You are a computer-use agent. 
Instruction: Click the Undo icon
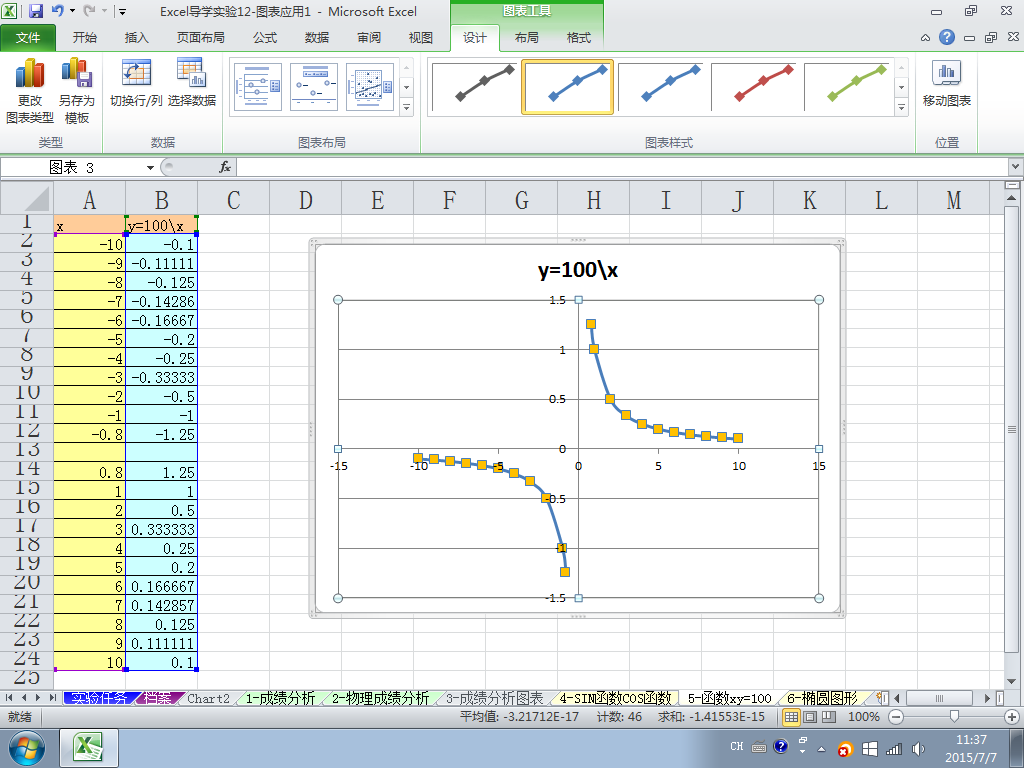point(57,11)
